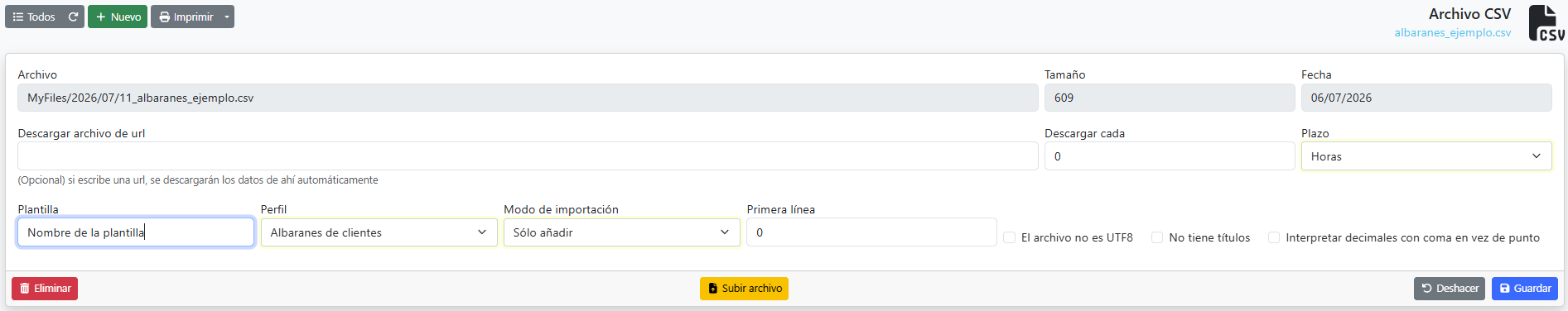Open the Todos list view
Screen dimensions: 1568x311
click(34, 17)
